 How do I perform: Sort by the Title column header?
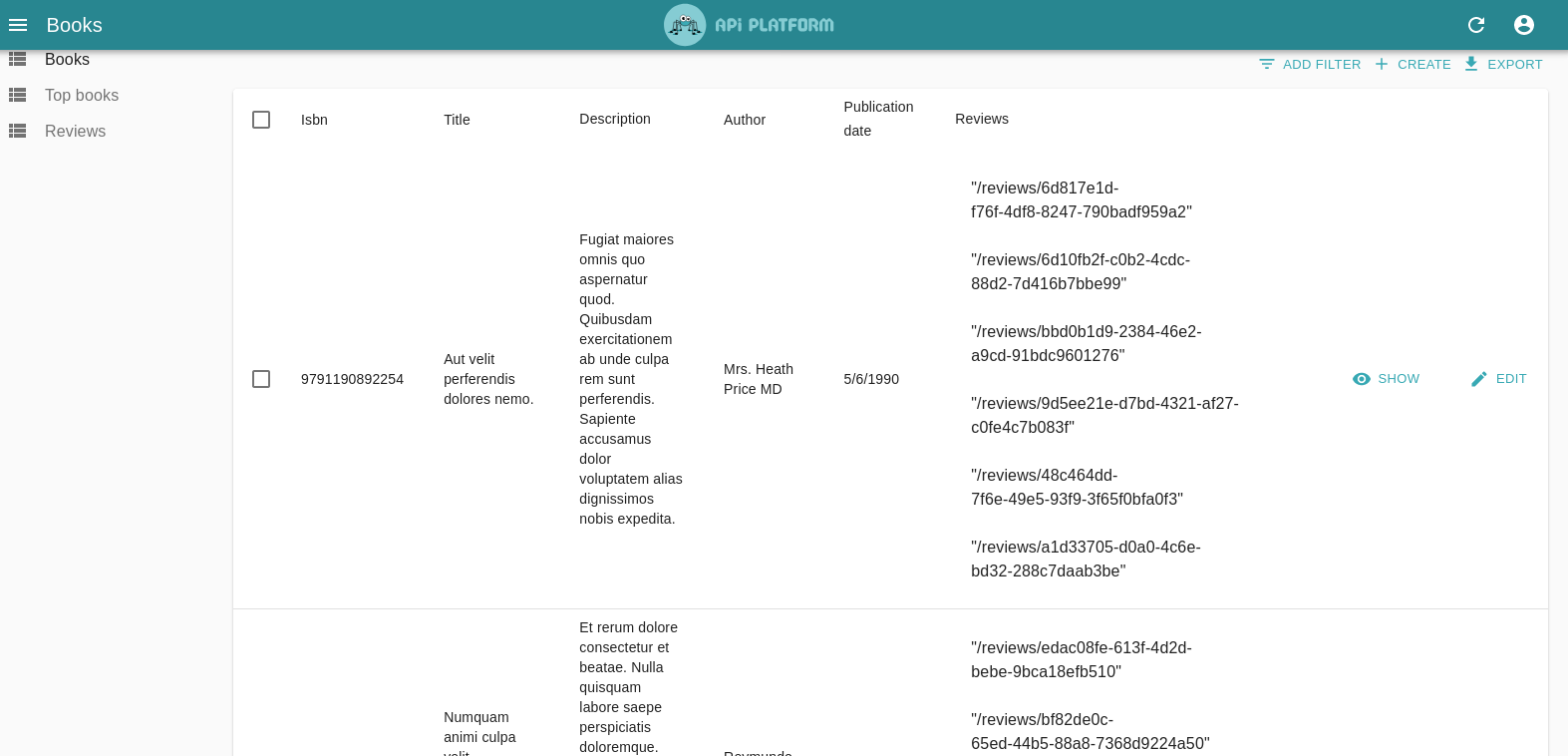pos(457,120)
